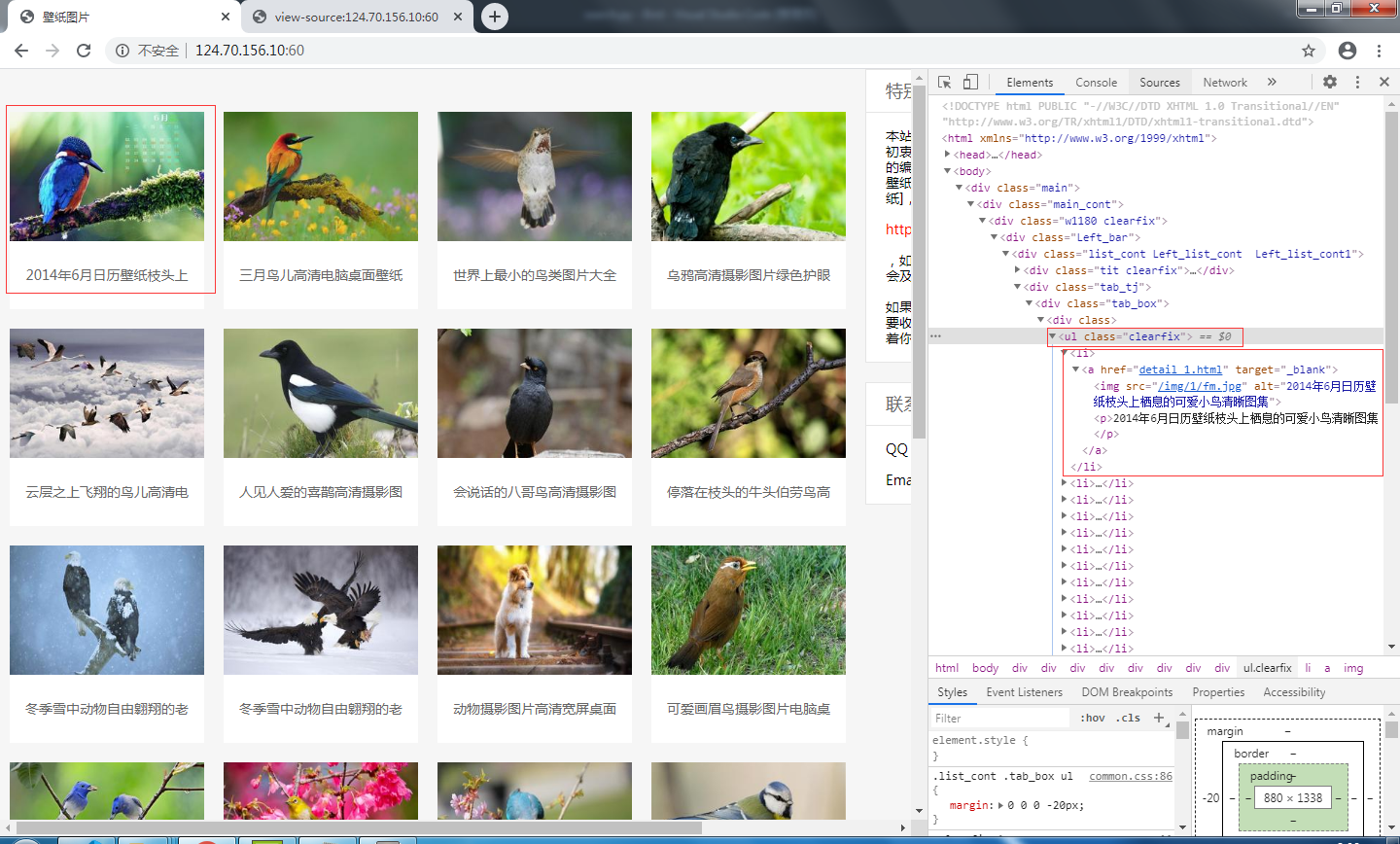
Task: Open the /img/1/fm.jpg source link
Action: [x=1200, y=386]
